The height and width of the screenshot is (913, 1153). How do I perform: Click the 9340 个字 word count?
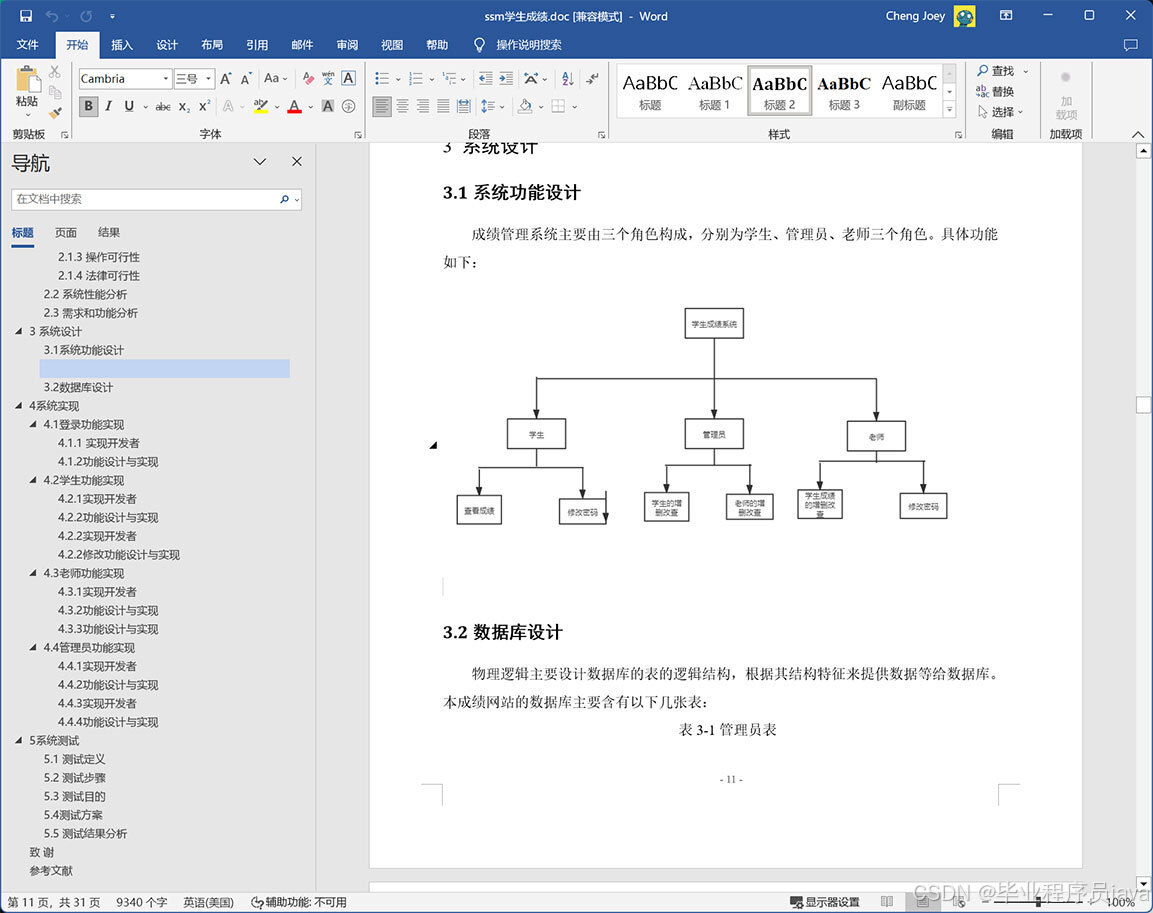tap(142, 902)
